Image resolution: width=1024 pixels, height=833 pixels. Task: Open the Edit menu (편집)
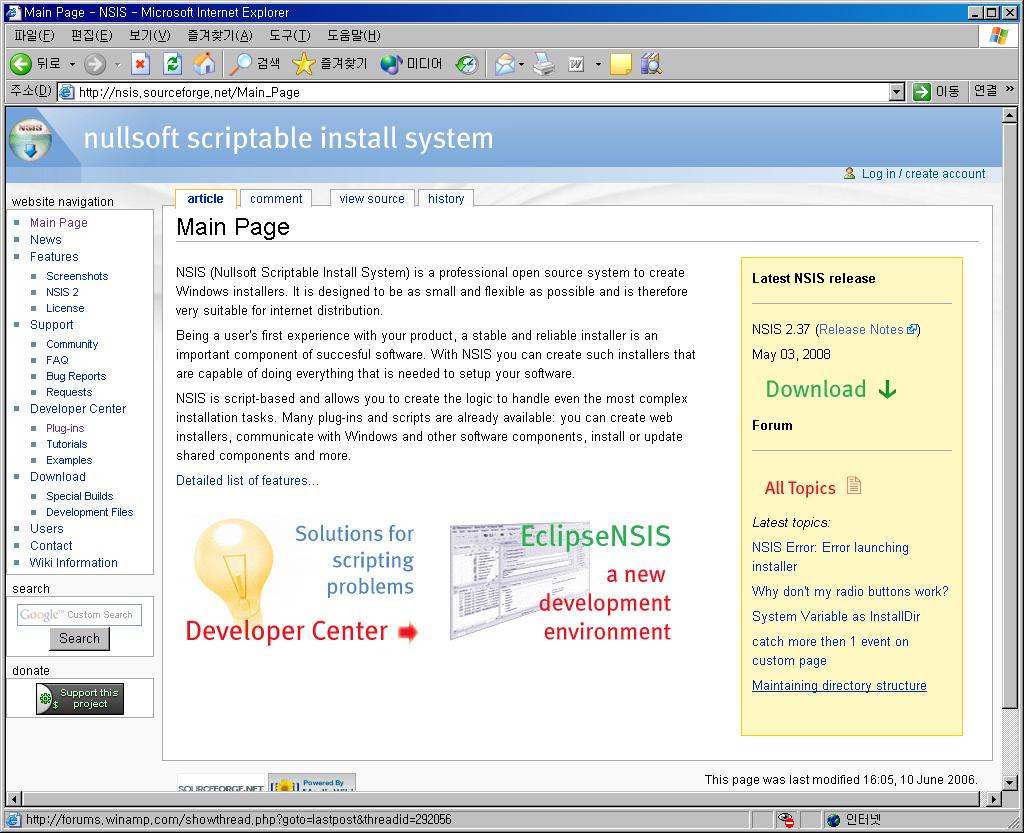(x=91, y=35)
